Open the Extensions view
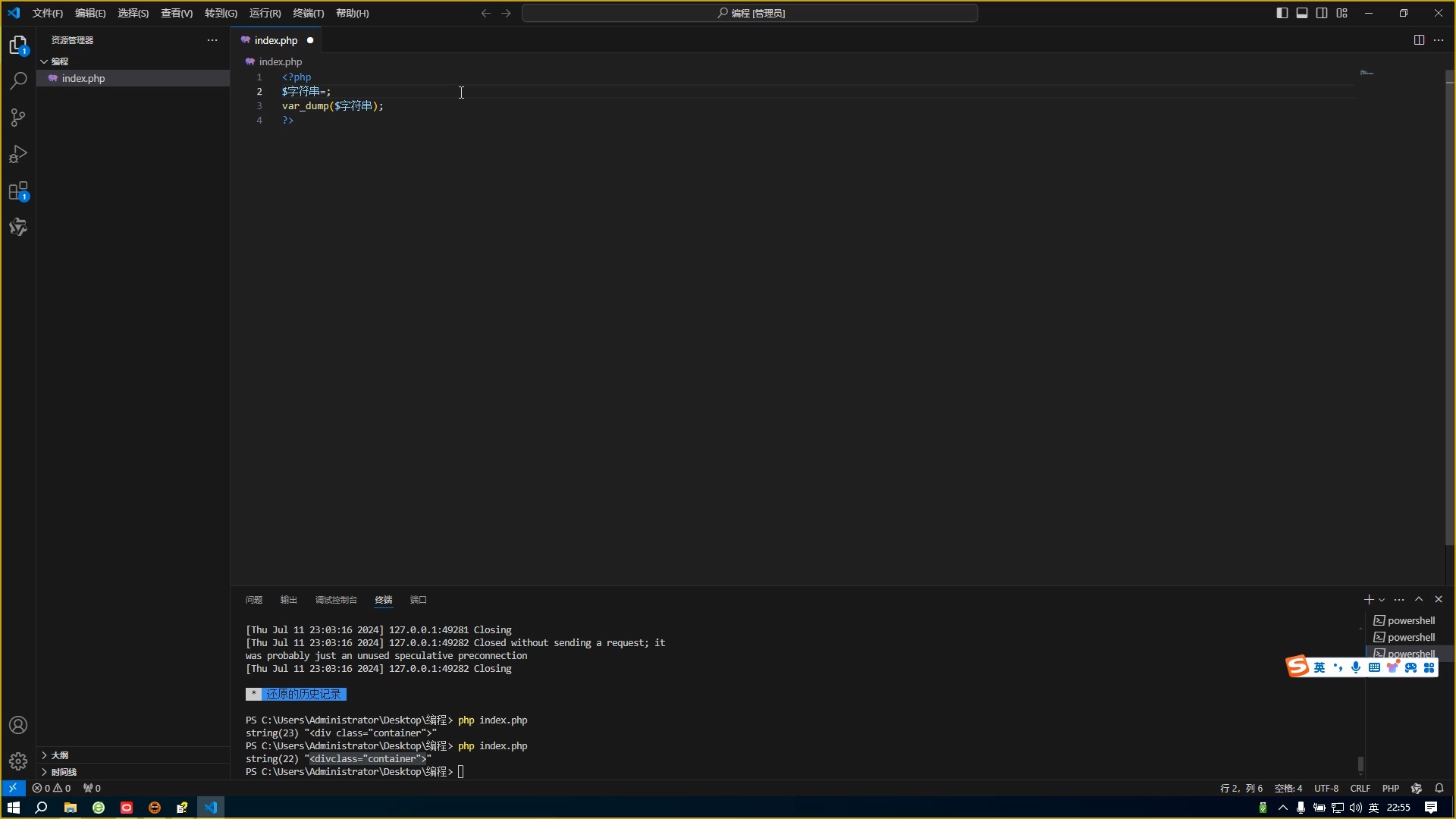Image resolution: width=1456 pixels, height=819 pixels. click(18, 191)
